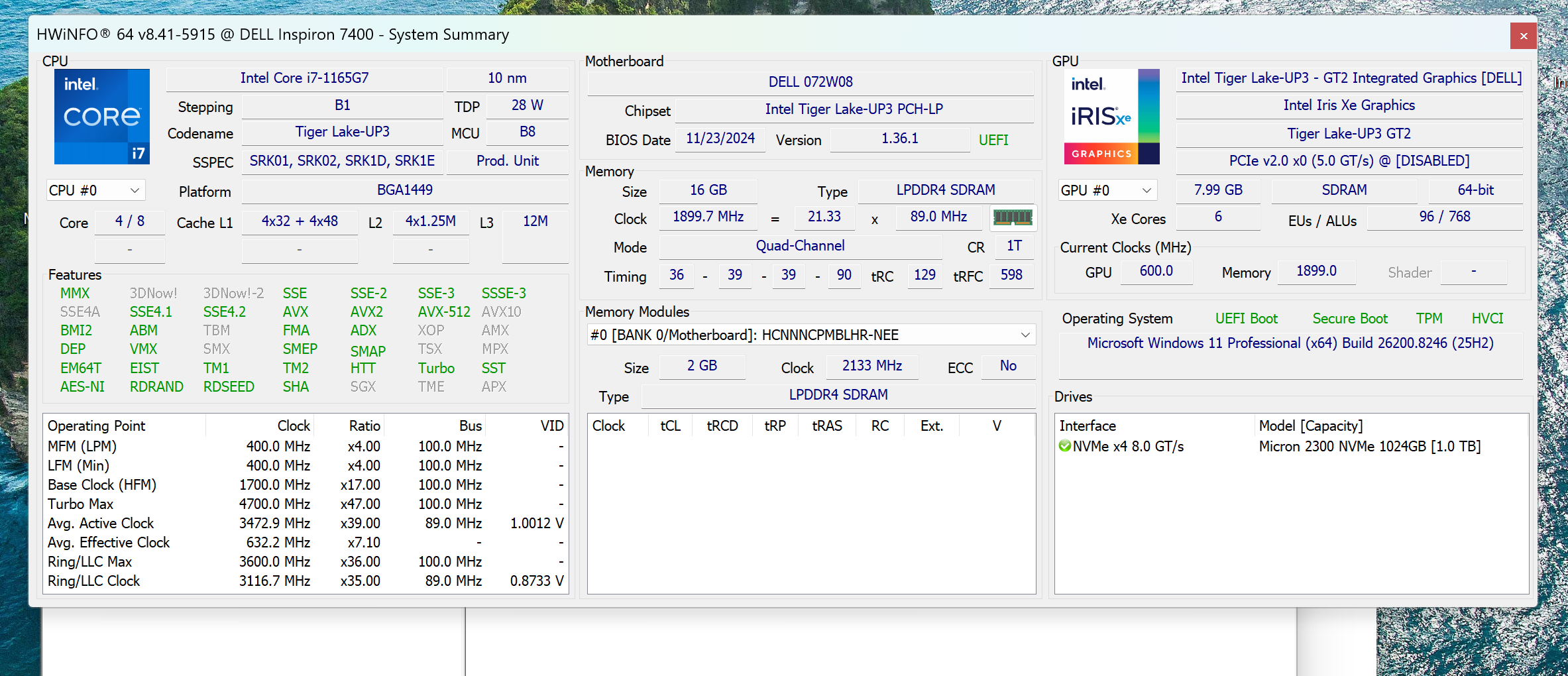Click the DELL 072W08 motherboard model
1568x676 pixels.
coord(811,82)
